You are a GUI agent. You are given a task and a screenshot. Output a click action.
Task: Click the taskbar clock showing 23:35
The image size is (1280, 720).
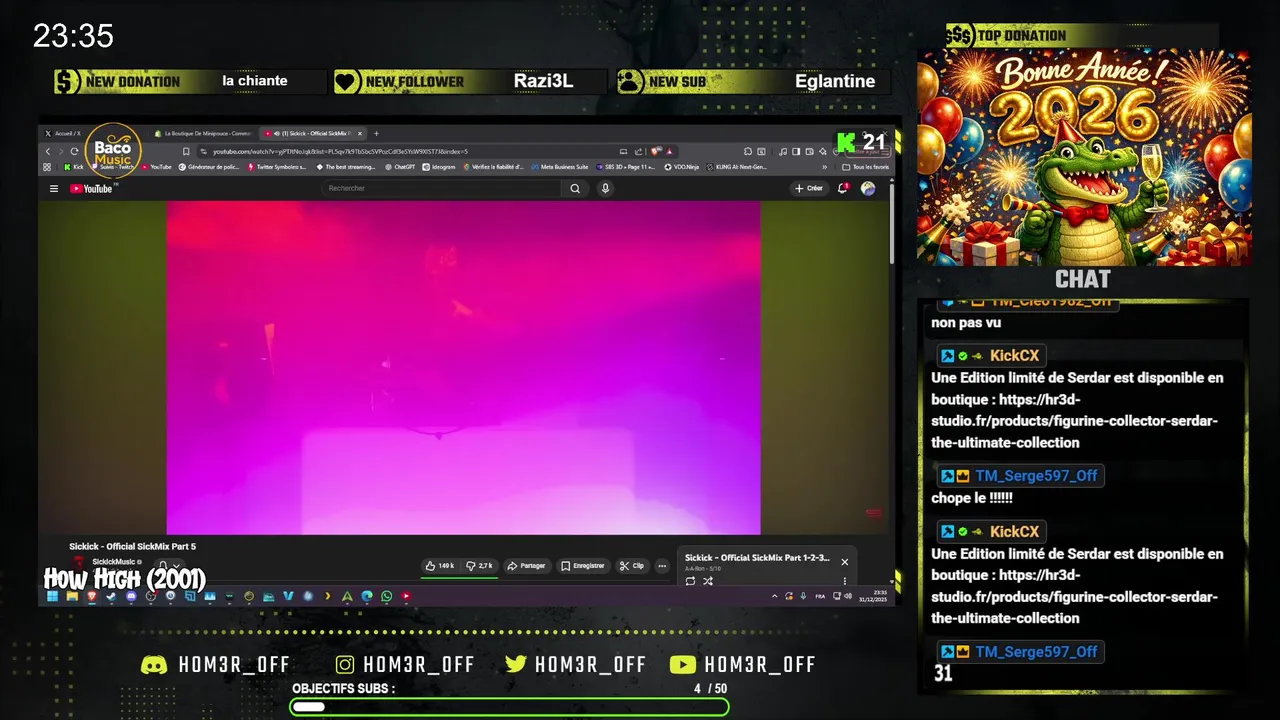(x=873, y=596)
